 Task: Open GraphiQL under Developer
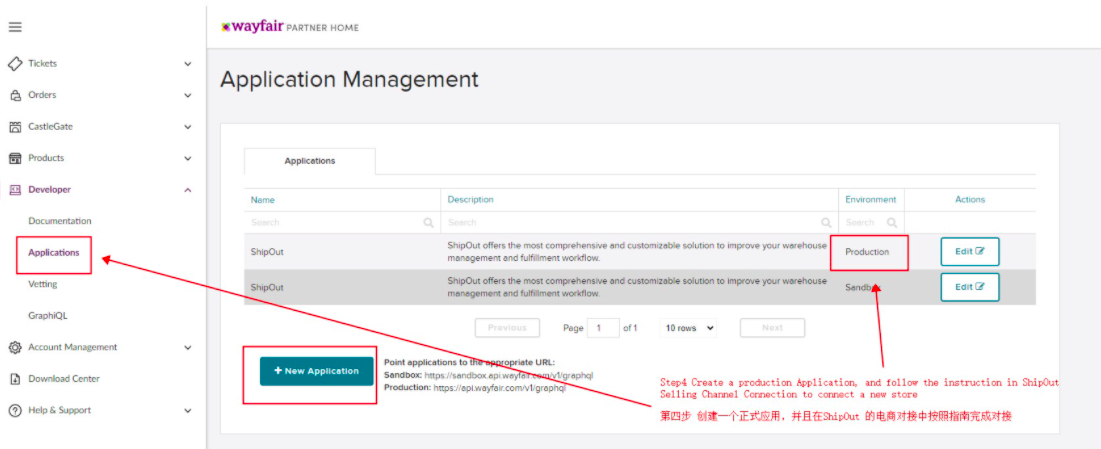pyautogui.click(x=48, y=315)
